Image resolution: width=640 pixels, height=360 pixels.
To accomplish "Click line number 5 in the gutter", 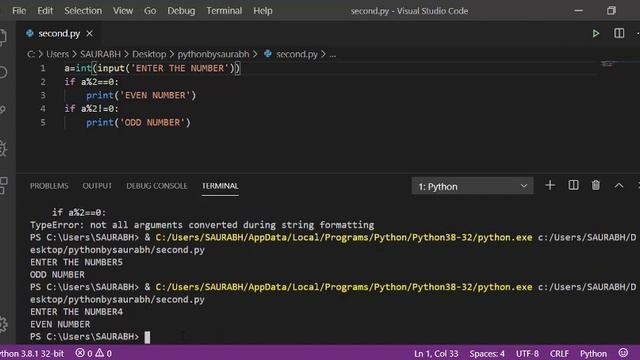I will (x=43, y=122).
